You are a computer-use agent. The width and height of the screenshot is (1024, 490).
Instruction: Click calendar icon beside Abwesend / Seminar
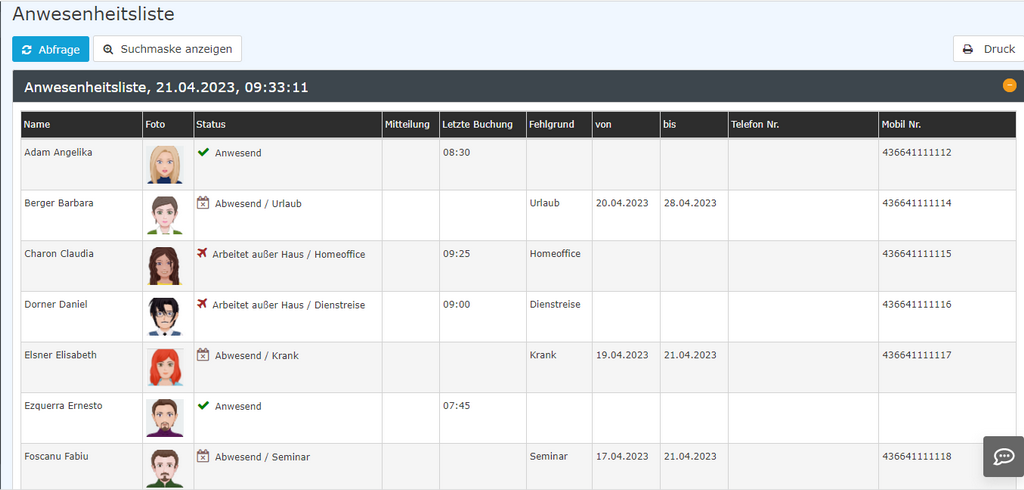click(x=203, y=456)
